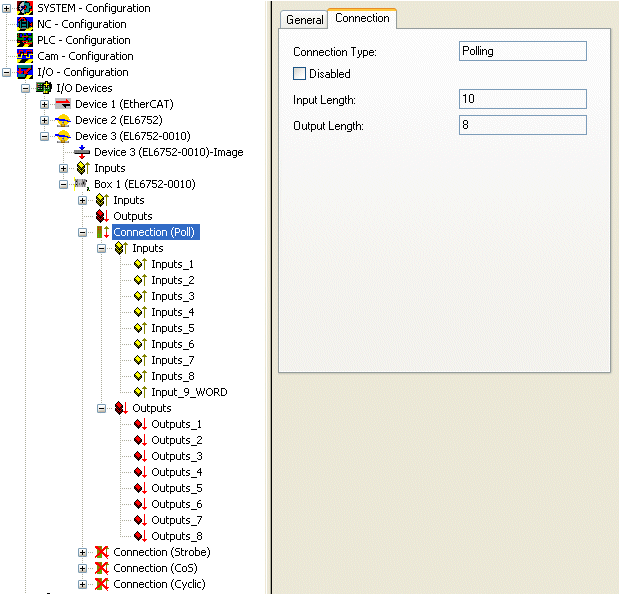The height and width of the screenshot is (594, 621).
Task: Select Outputs_7 in the tree
Action: (177, 520)
